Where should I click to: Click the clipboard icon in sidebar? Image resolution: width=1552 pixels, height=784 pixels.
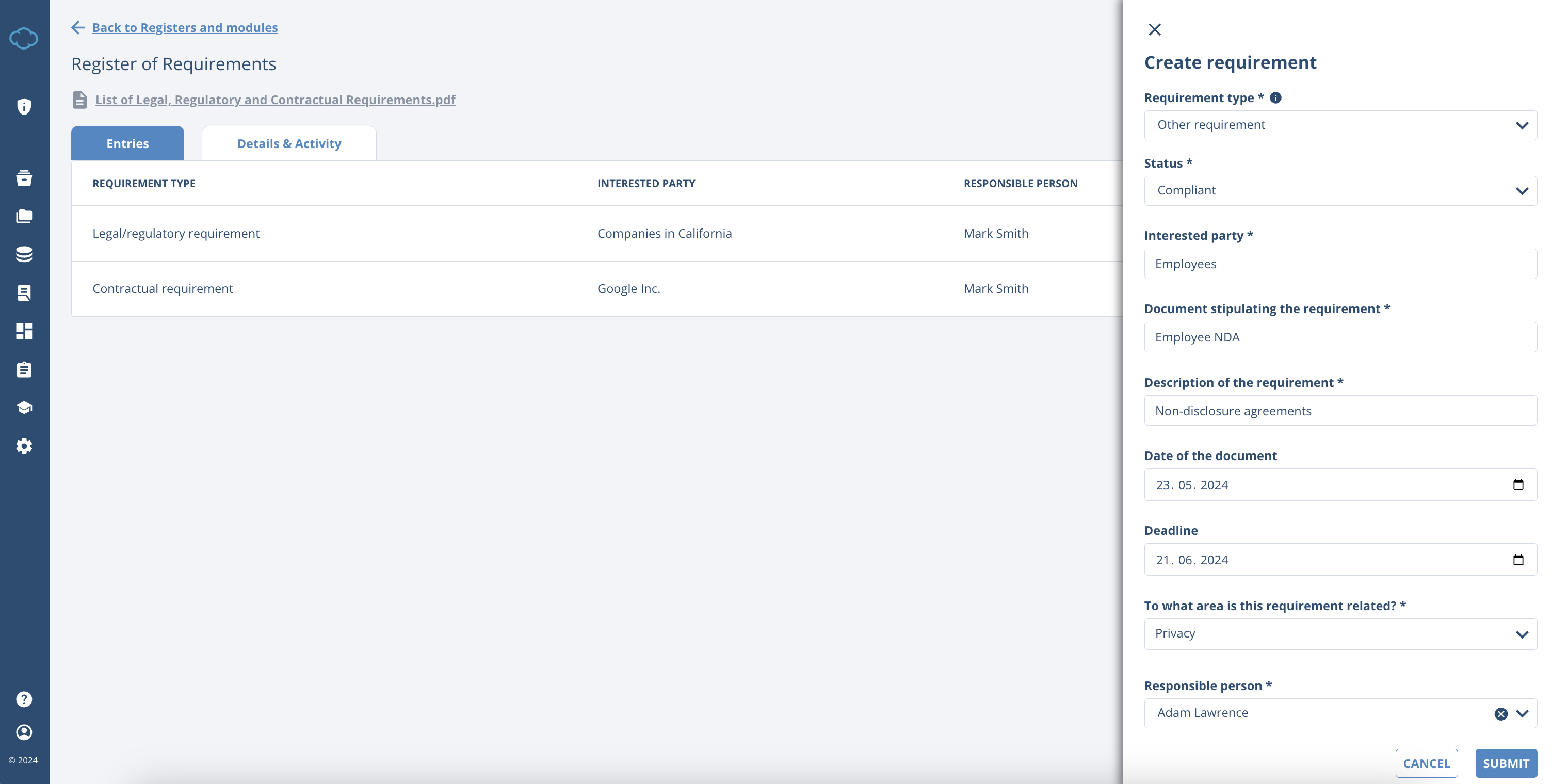click(24, 370)
